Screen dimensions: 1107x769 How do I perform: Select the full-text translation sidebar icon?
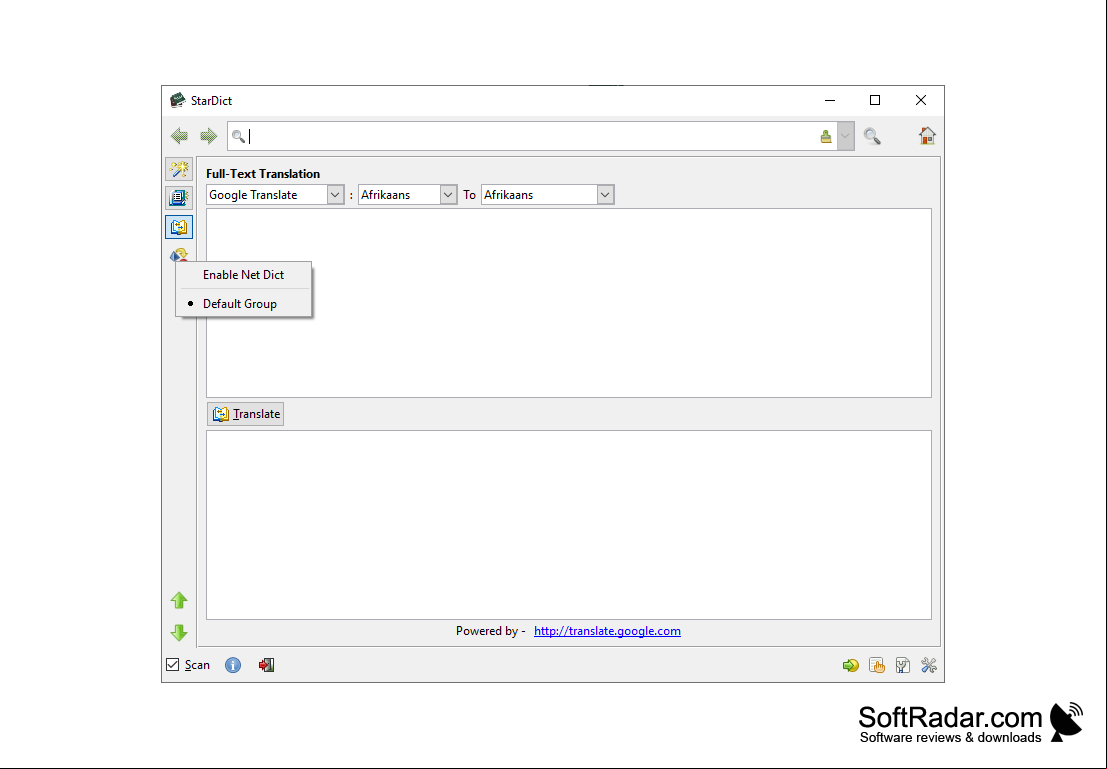point(179,227)
